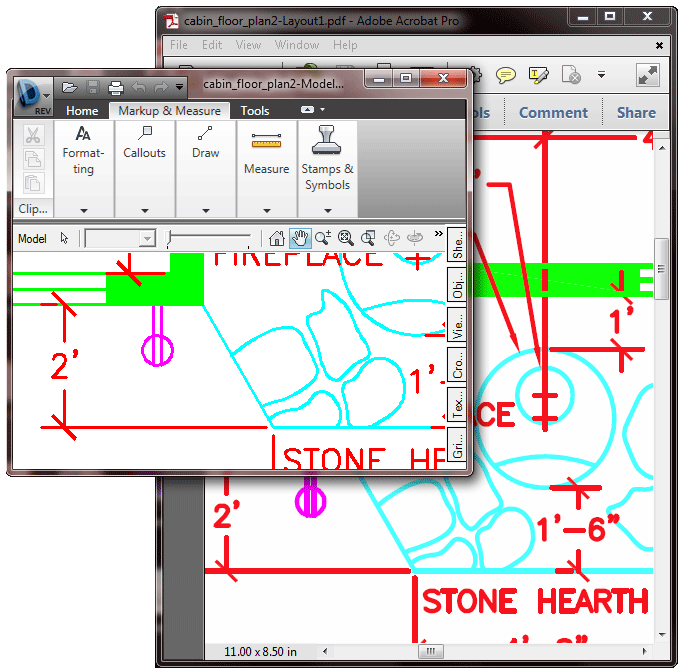Click Acrobat delete page icon
The width and height of the screenshot is (685, 670).
click(571, 74)
